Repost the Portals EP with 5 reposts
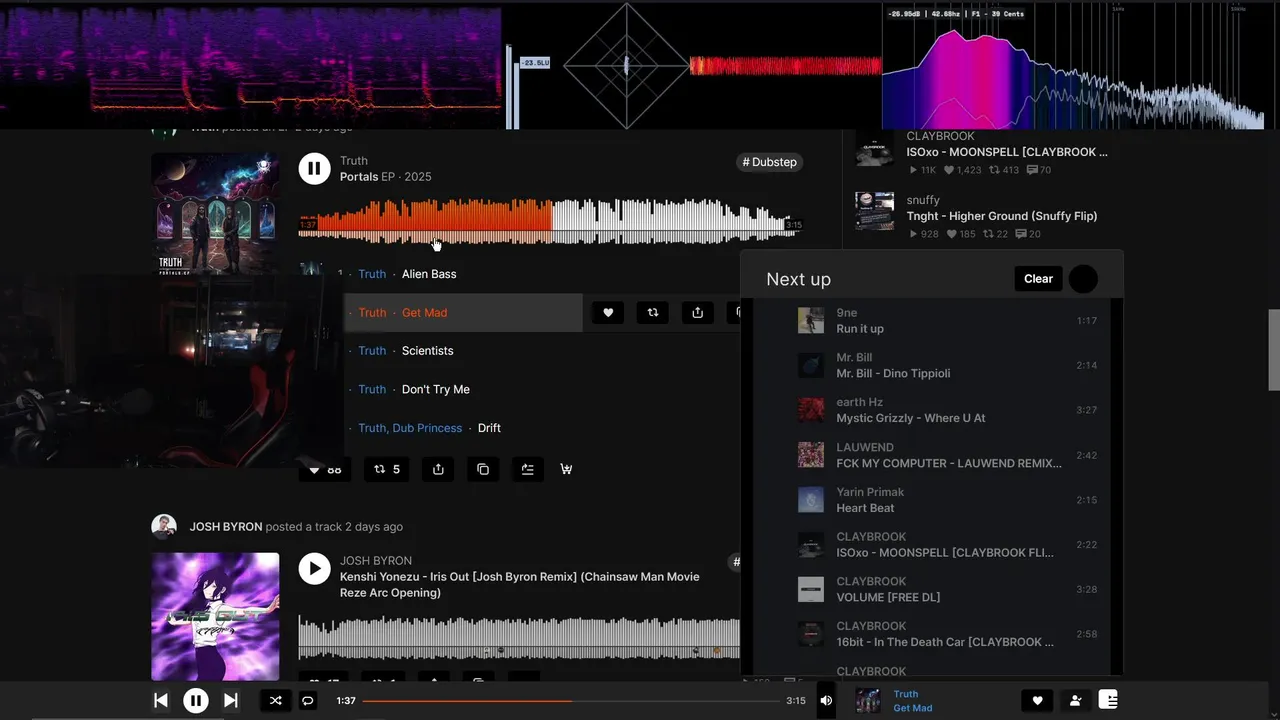 click(x=386, y=469)
